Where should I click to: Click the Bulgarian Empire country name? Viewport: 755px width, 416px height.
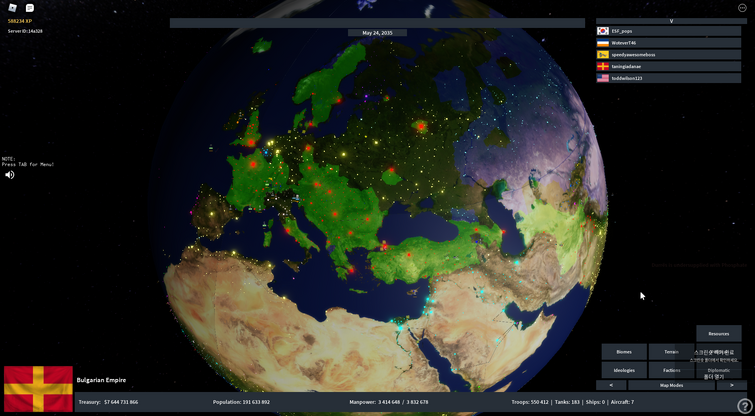coord(101,380)
